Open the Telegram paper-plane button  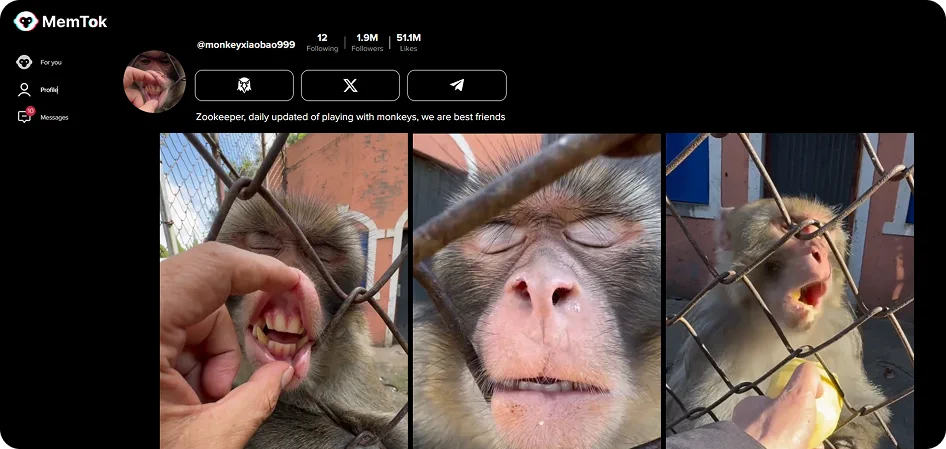coord(457,85)
